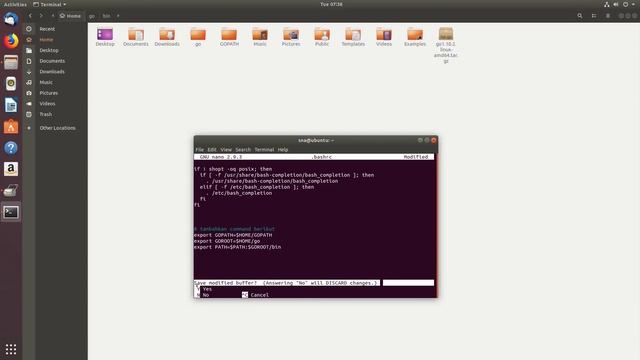Image resolution: width=640 pixels, height=360 pixels.
Task: Select the Home breadcrumb in the path bar
Action: [x=70, y=16]
